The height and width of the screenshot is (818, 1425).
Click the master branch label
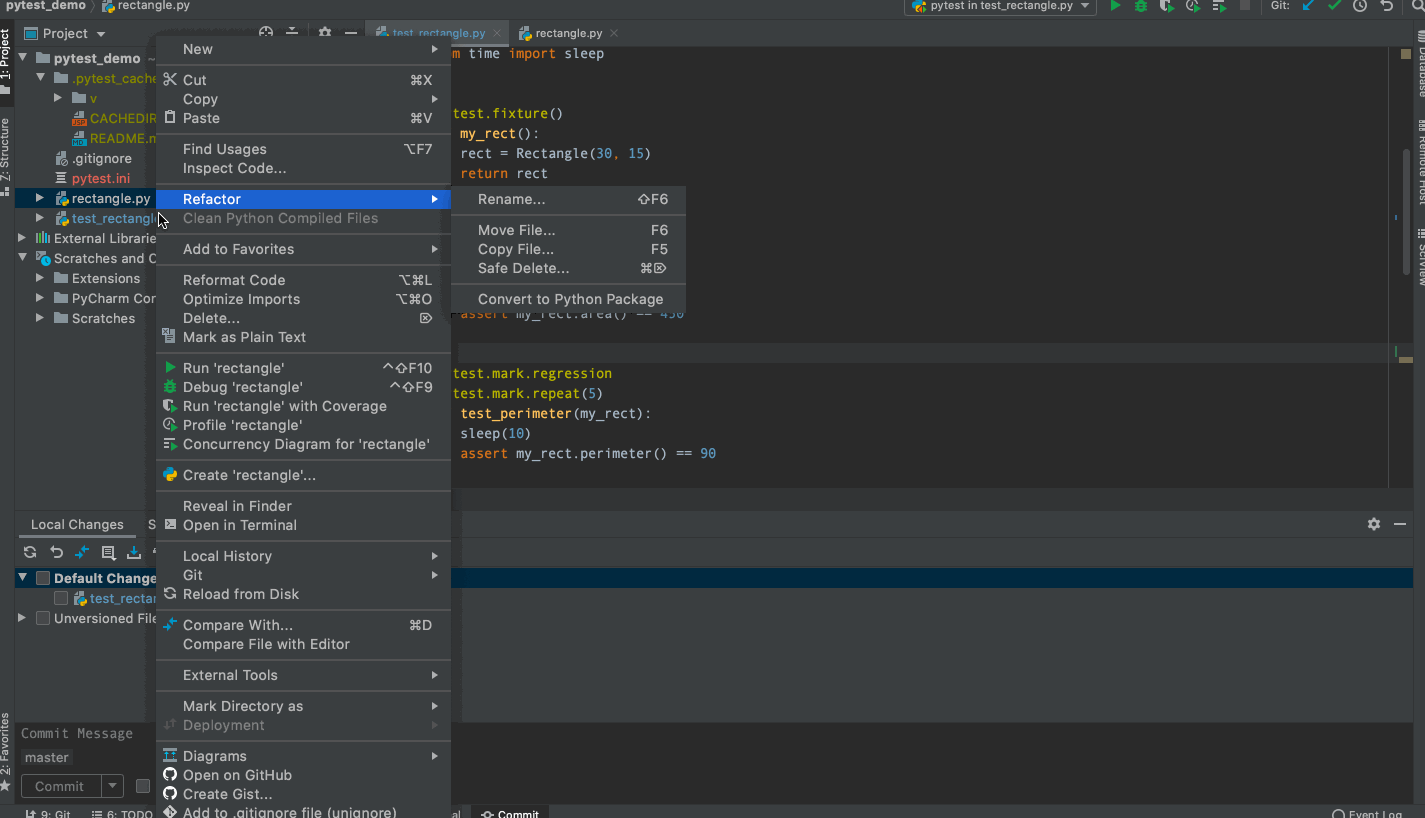(47, 757)
